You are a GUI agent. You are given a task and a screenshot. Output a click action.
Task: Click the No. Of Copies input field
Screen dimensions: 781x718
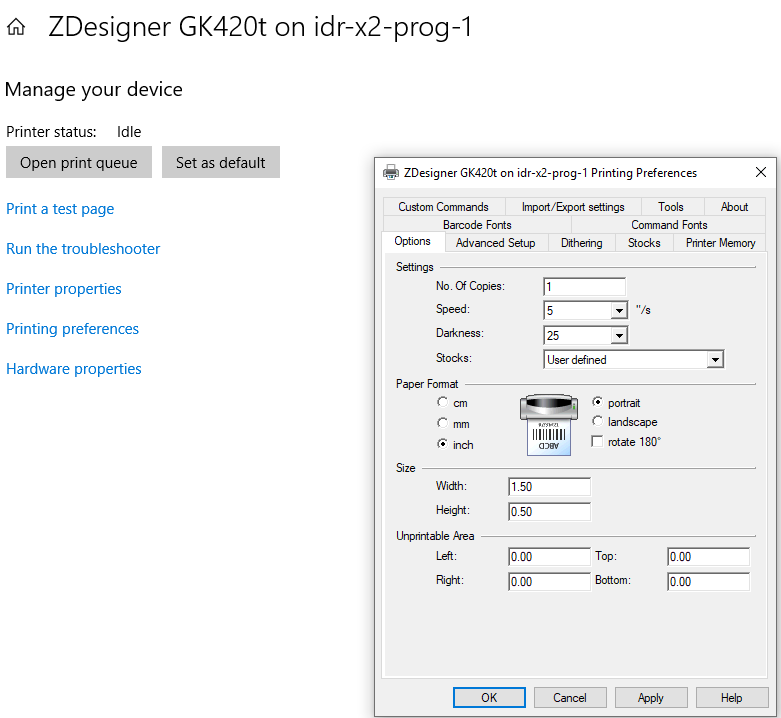(x=584, y=286)
